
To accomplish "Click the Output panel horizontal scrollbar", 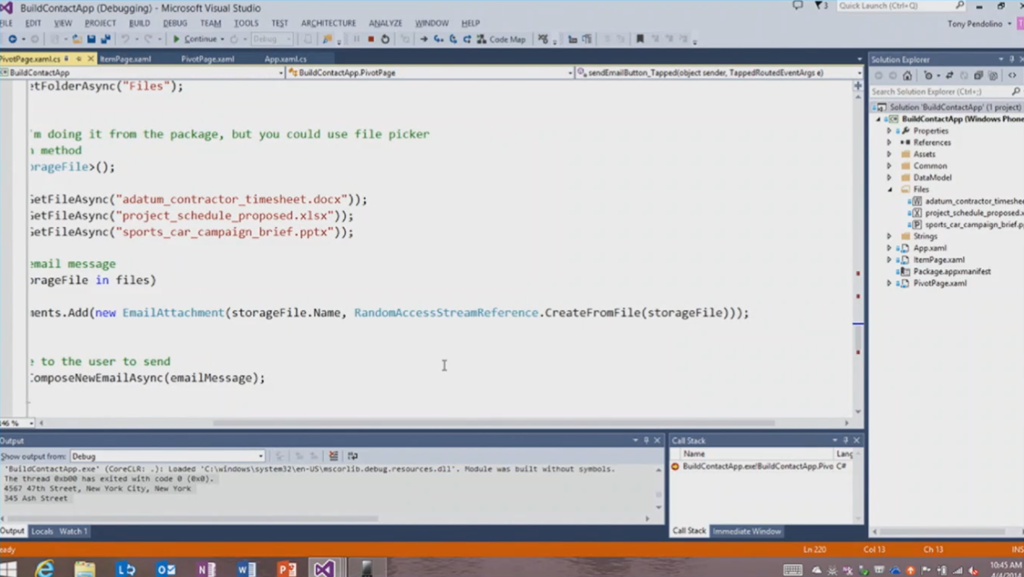I will 193,519.
